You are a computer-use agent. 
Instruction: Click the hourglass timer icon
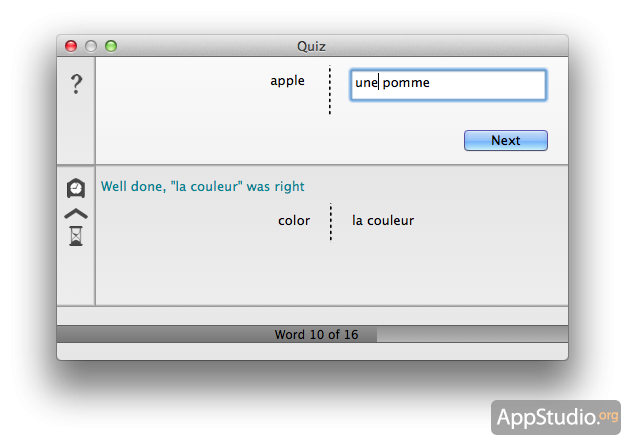coord(76,235)
